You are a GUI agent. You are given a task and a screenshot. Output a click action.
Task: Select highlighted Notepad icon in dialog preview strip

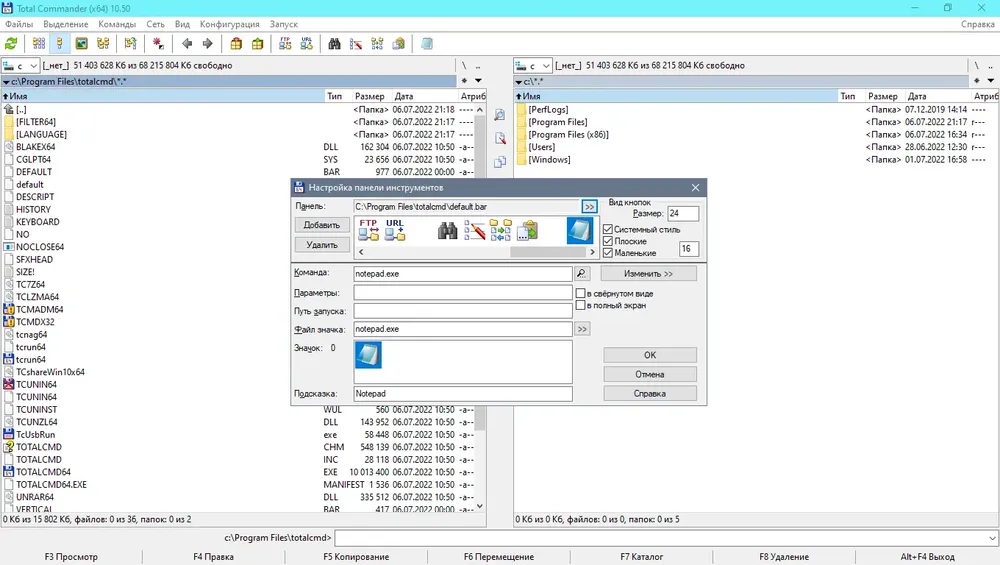[x=580, y=230]
